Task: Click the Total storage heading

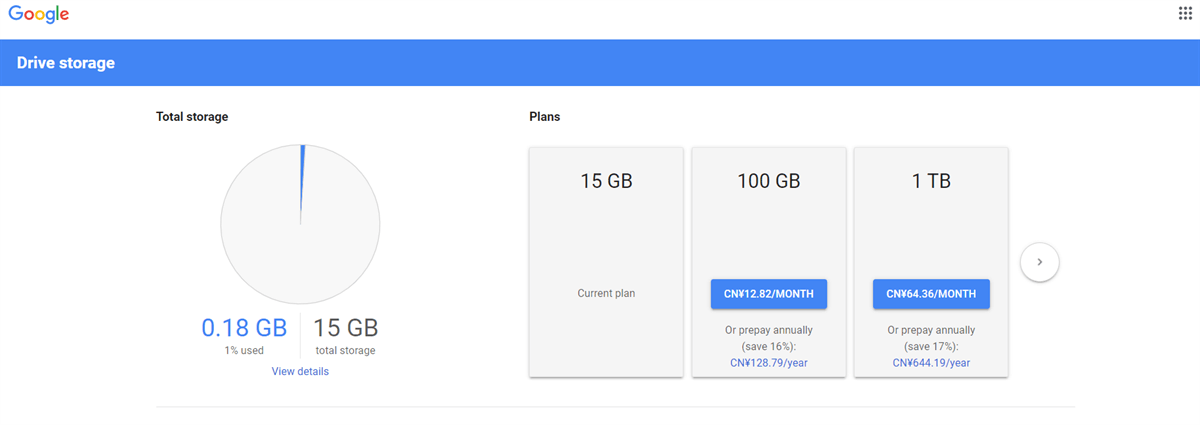Action: 192,117
